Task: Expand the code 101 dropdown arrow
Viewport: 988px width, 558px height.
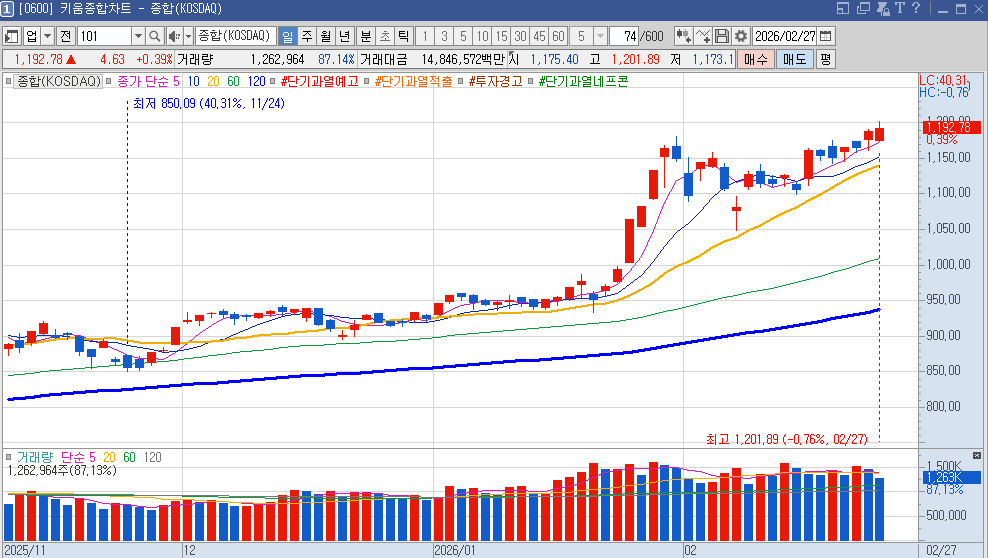Action: (x=138, y=36)
